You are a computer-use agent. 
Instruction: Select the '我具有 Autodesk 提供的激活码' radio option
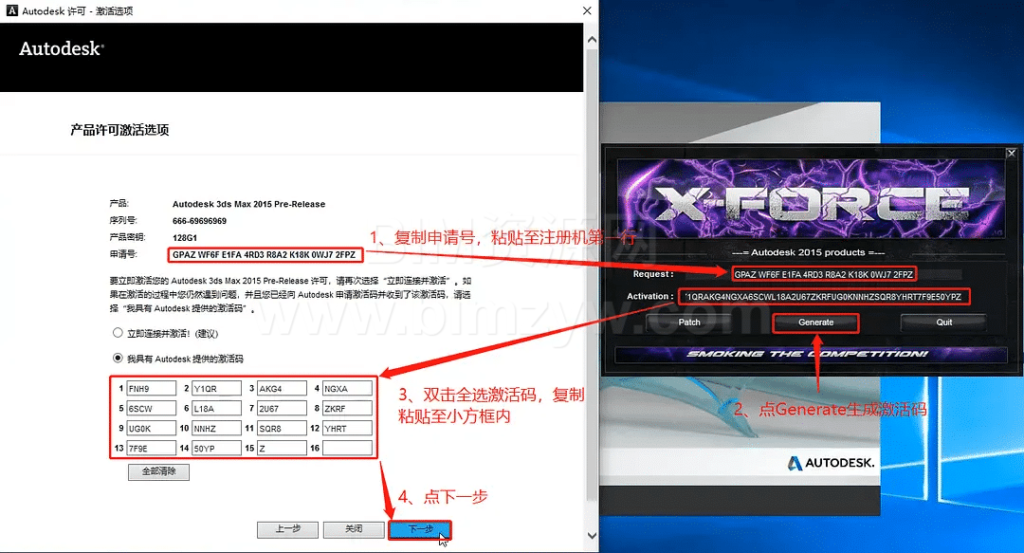pos(118,358)
